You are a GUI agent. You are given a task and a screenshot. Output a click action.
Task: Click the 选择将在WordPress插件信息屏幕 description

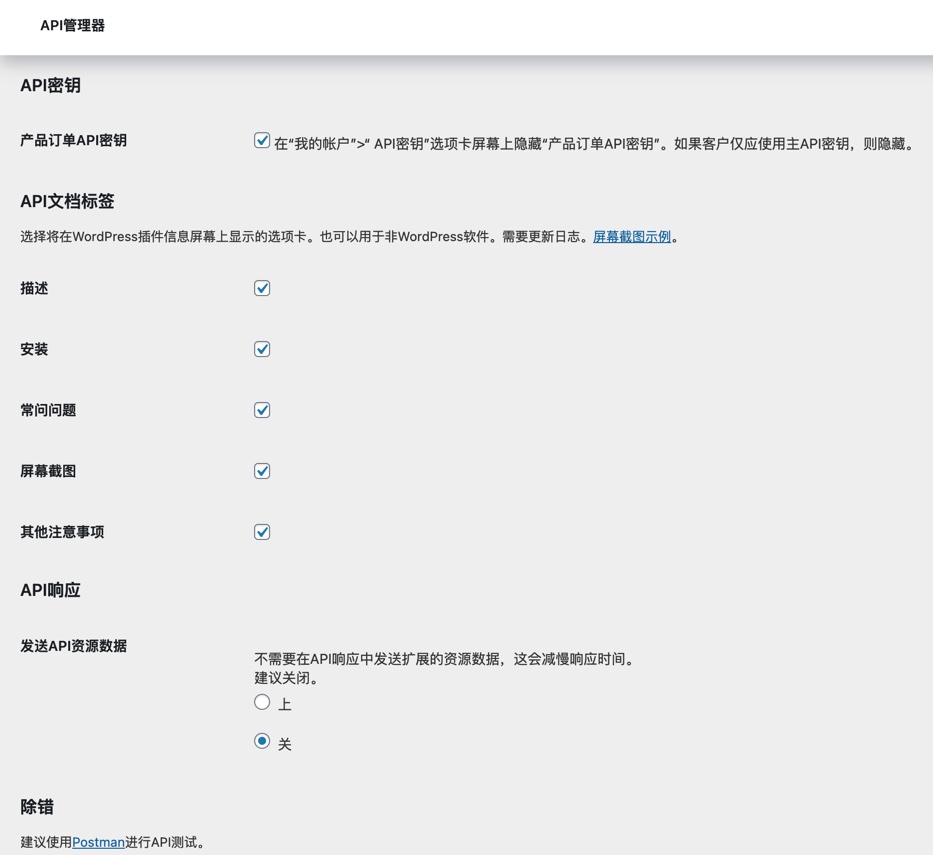click(x=350, y=237)
